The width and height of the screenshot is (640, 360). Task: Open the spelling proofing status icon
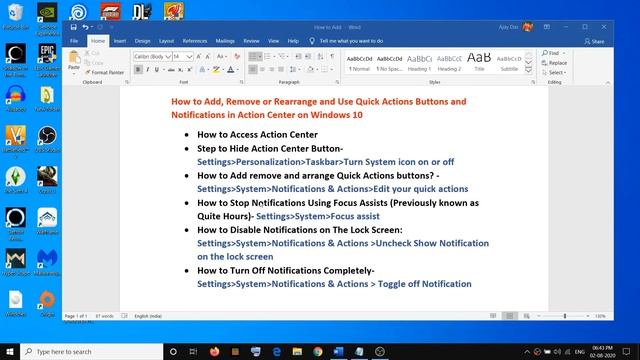124,316
